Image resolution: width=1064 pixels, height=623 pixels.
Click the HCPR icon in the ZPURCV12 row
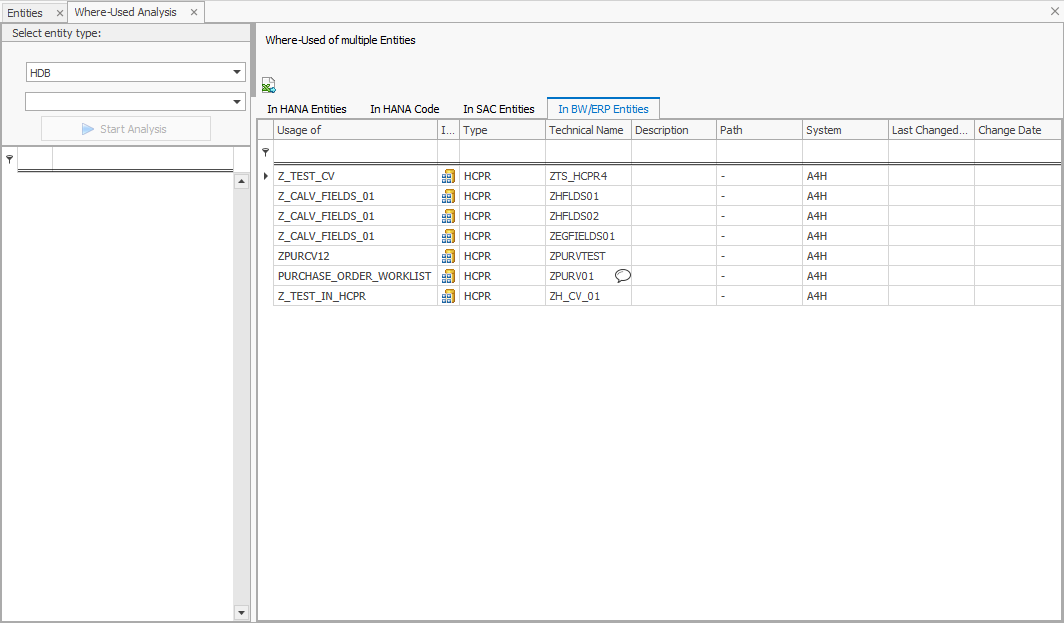(447, 256)
